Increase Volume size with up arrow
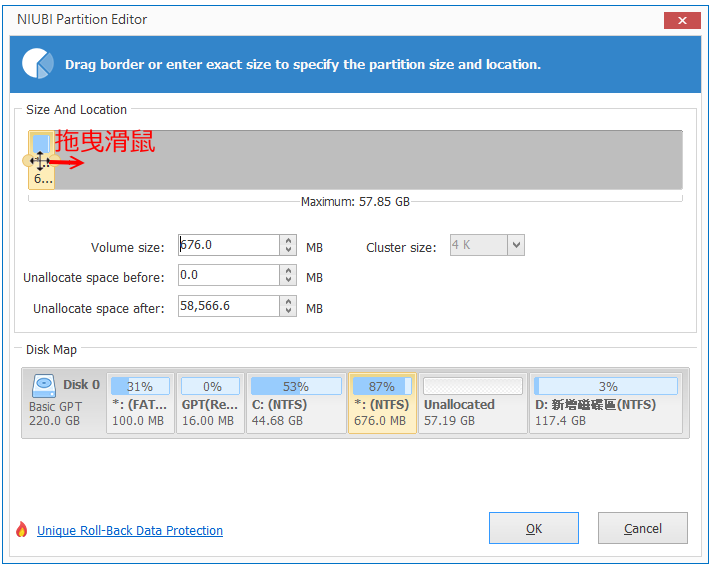 click(x=288, y=241)
